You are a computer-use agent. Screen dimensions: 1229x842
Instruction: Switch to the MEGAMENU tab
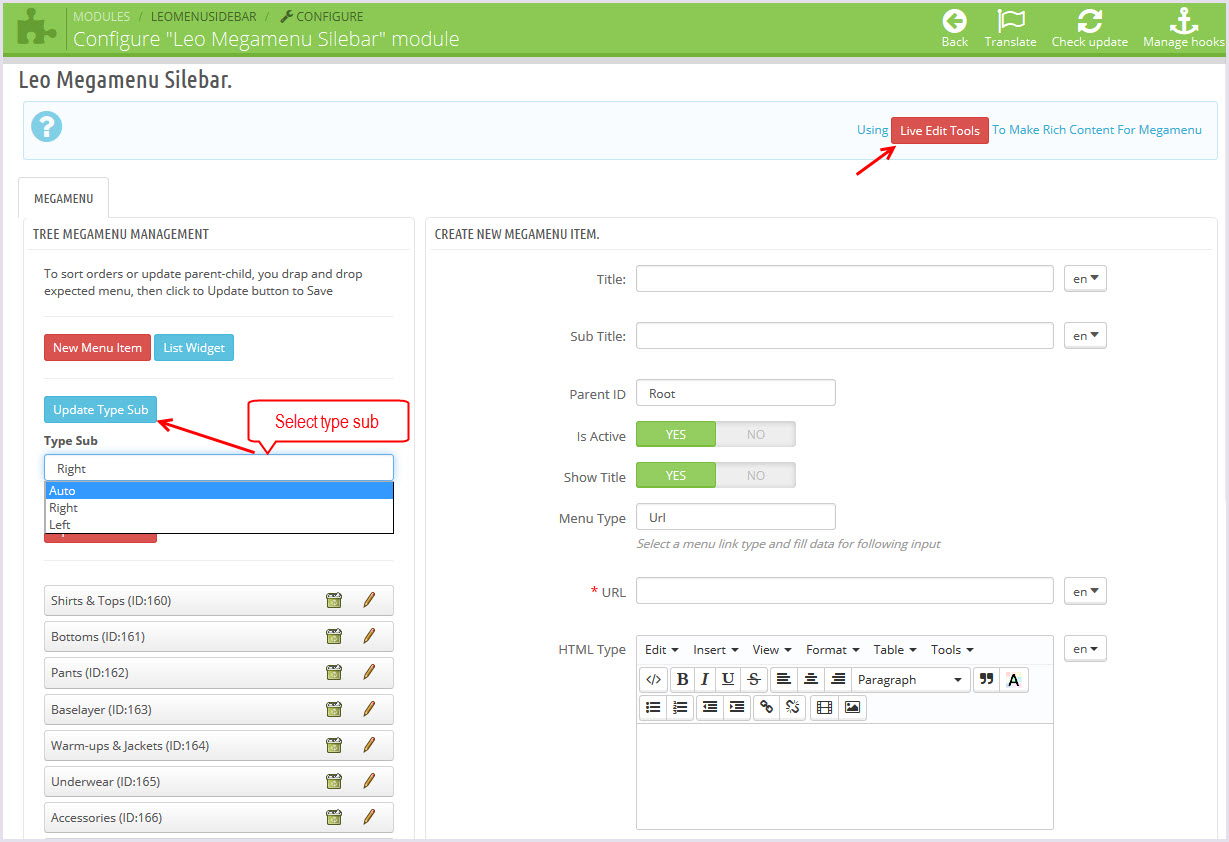(64, 198)
